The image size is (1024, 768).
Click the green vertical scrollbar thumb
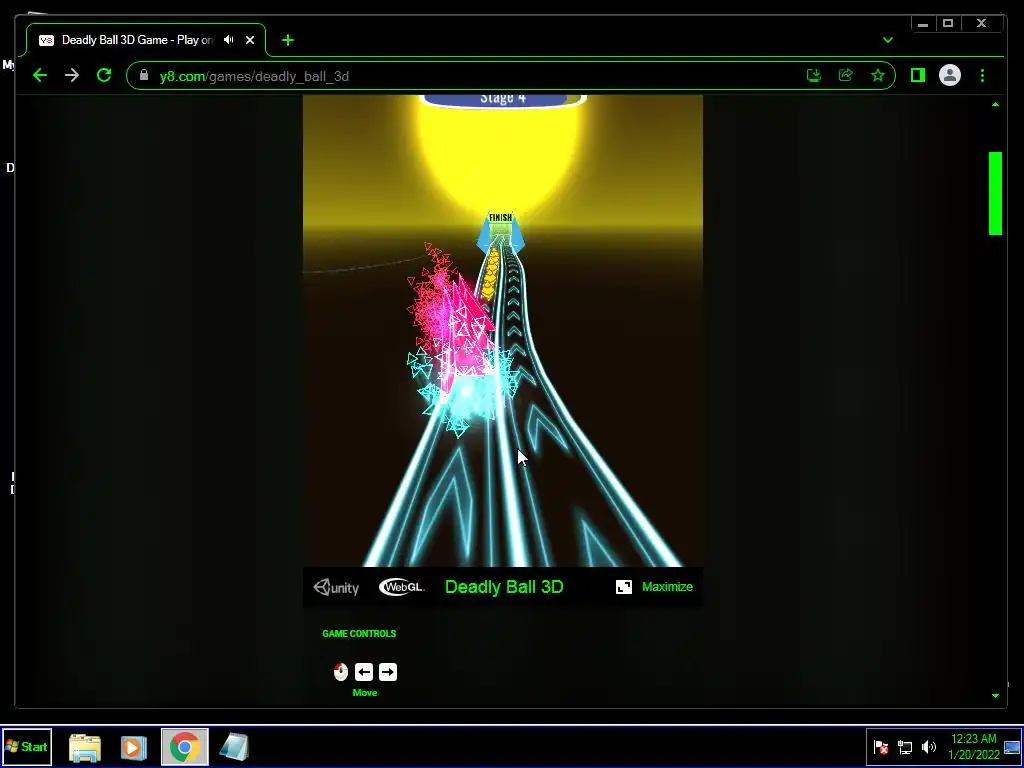tap(995, 193)
